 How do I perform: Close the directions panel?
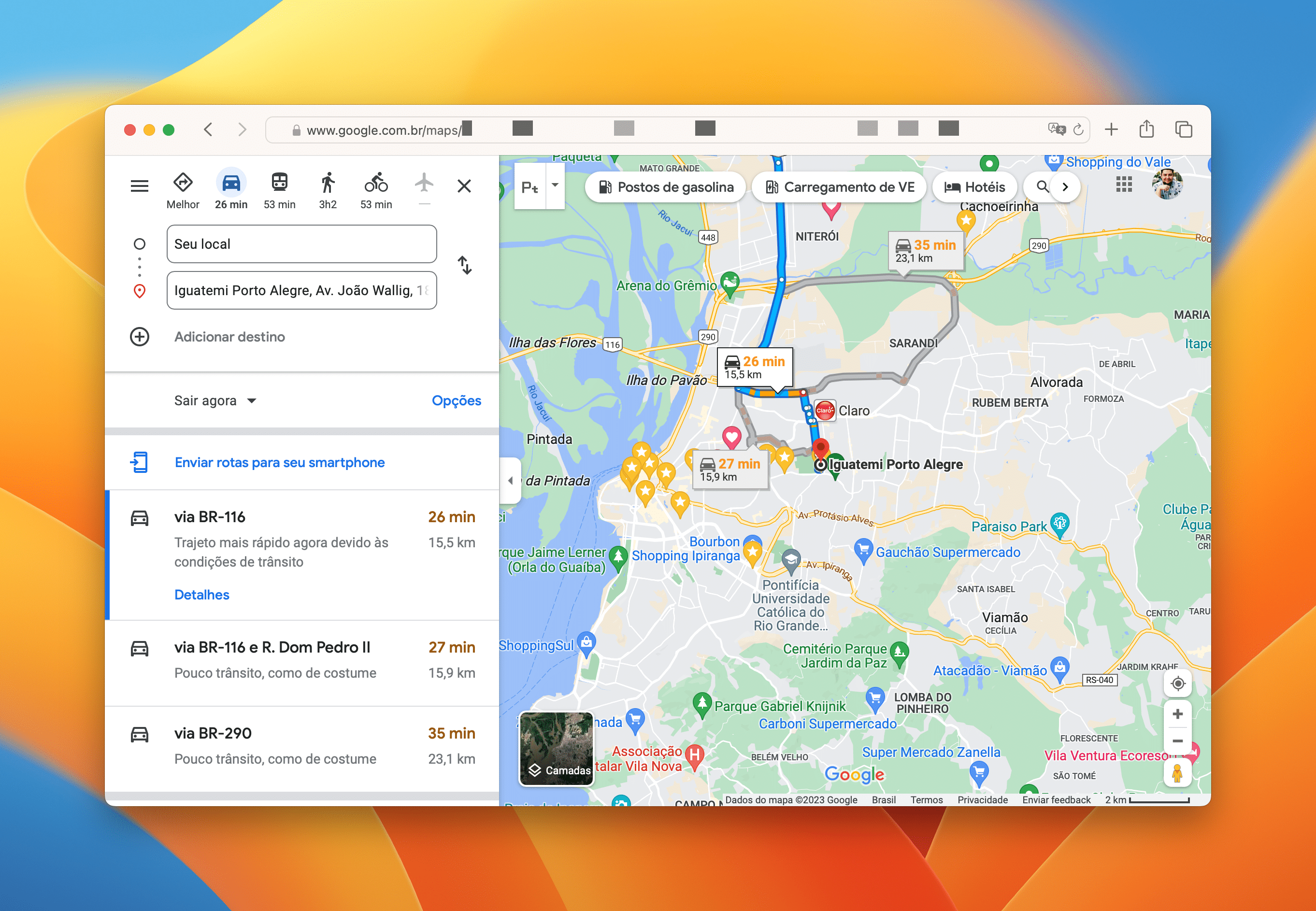(x=464, y=186)
